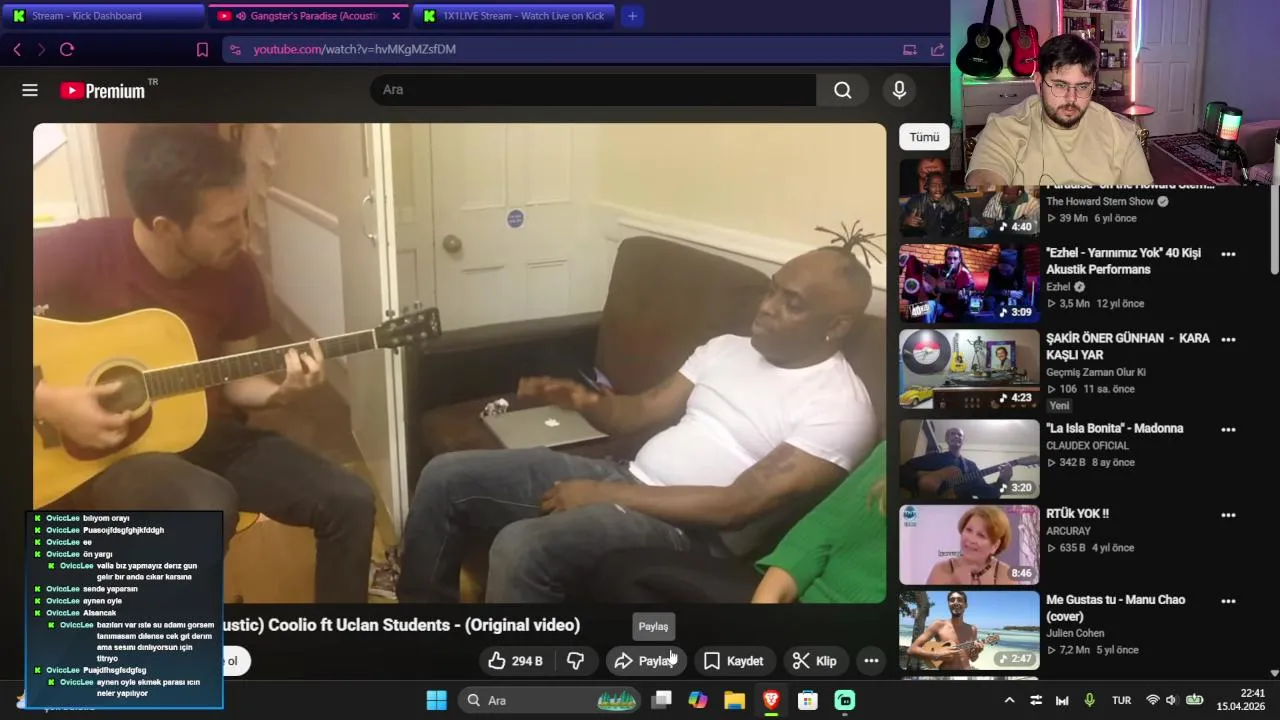Open 'RTÜK YOK !!' video title
Image resolution: width=1280 pixels, height=720 pixels.
point(1077,514)
